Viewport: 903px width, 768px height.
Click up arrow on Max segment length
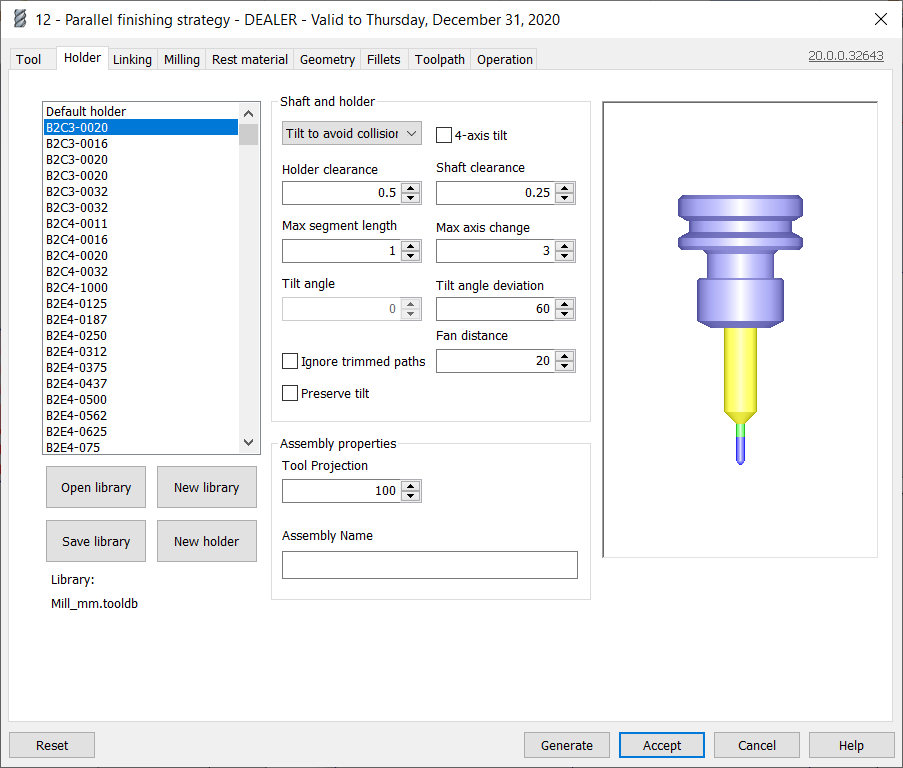coord(410,246)
